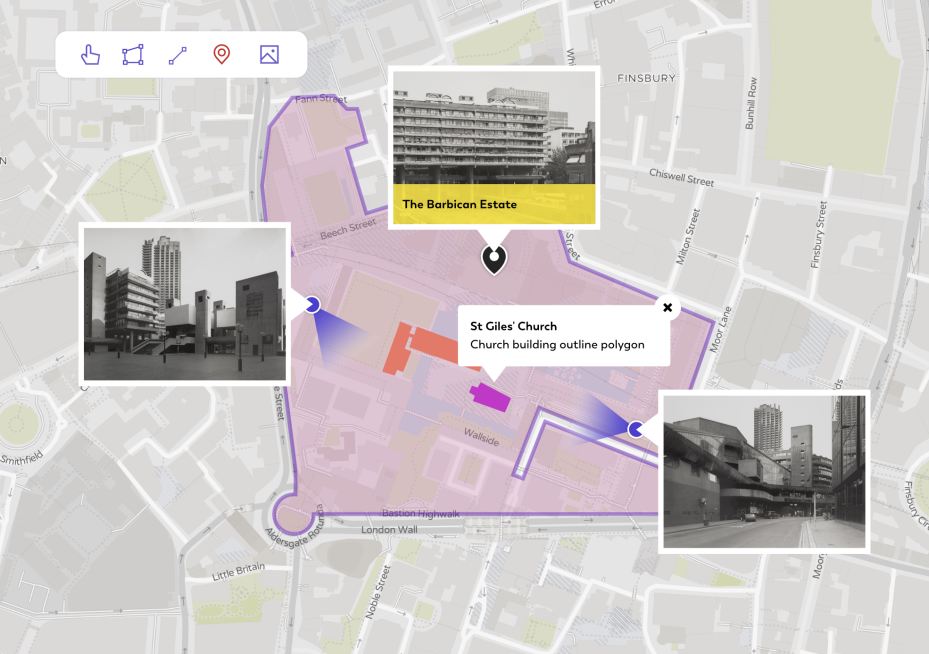The height and width of the screenshot is (654, 929).
Task: Select the image insert tool
Action: coord(268,55)
